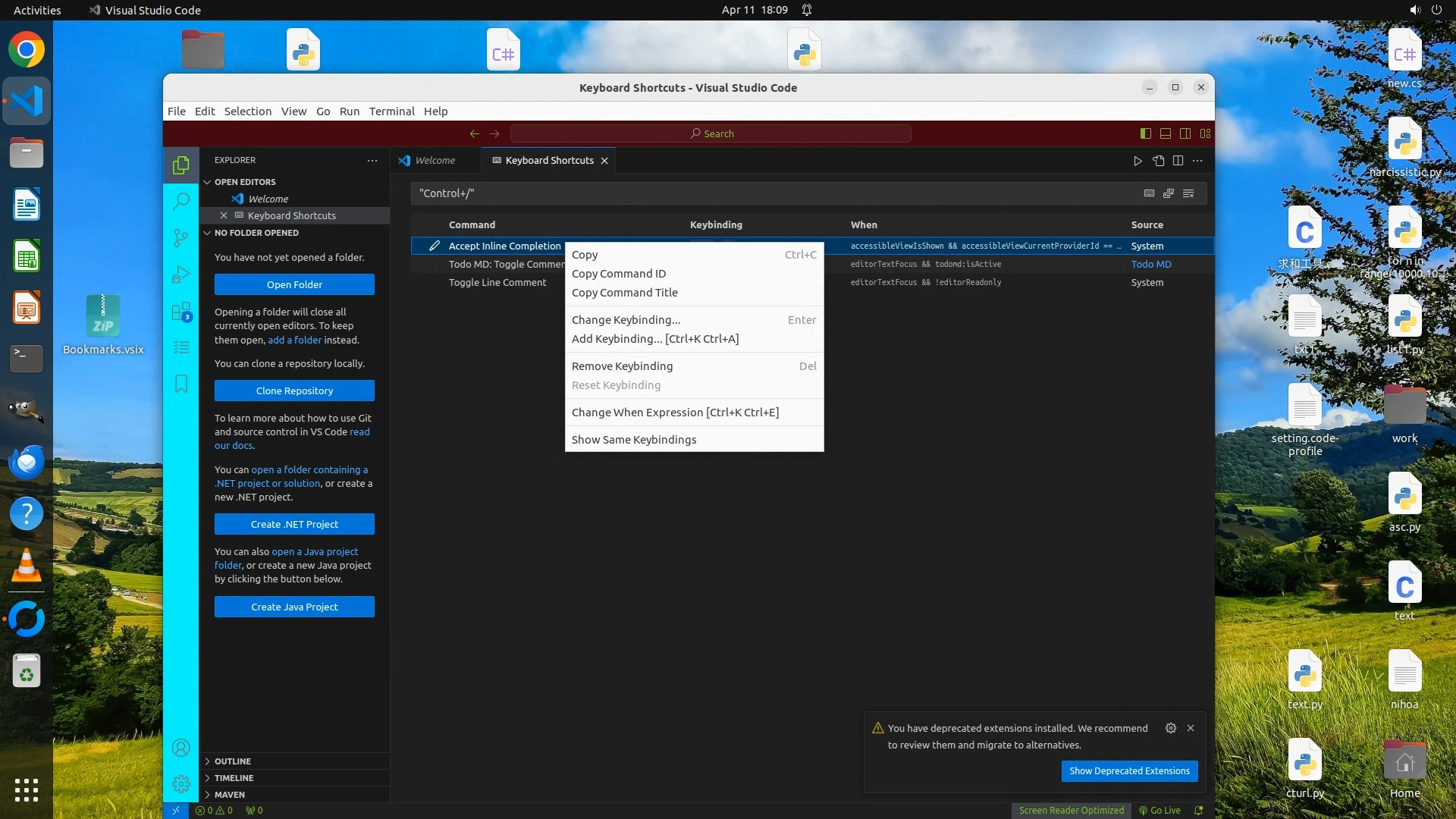Open Run and Debug view icon
Image resolution: width=1456 pixels, height=819 pixels.
pos(180,275)
